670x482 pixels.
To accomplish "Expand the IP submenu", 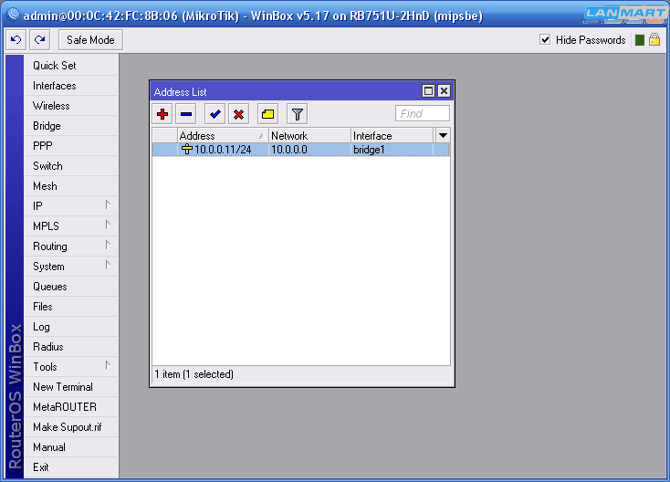I will (71, 206).
